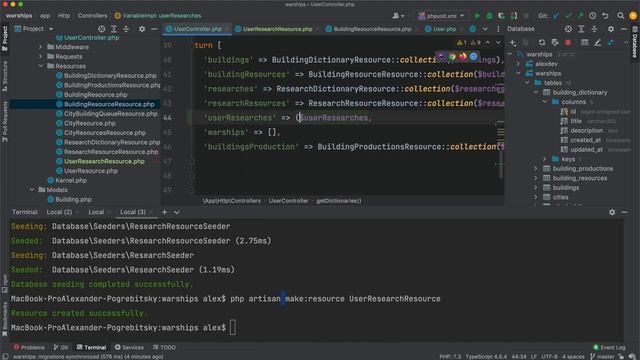Collapse the building_dictionary table node

click(536, 93)
